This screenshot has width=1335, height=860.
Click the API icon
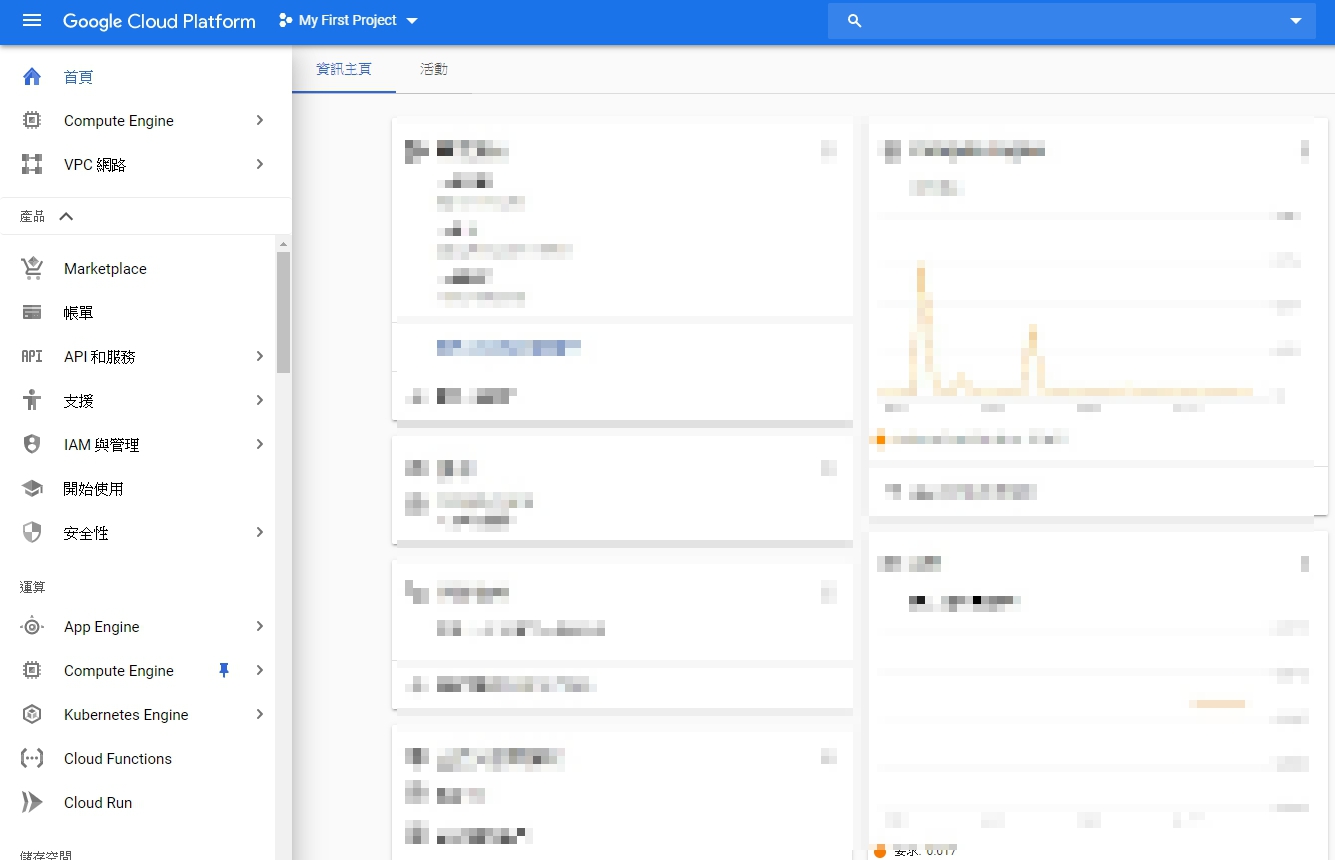pos(32,357)
